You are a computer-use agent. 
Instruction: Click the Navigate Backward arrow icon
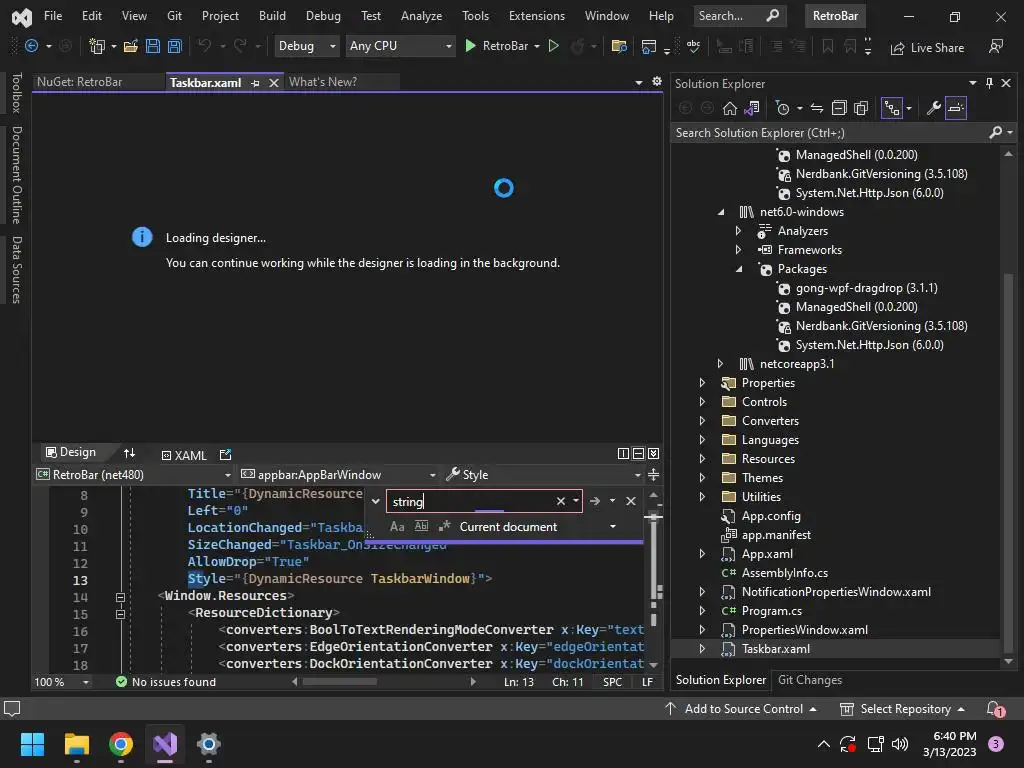(31, 46)
